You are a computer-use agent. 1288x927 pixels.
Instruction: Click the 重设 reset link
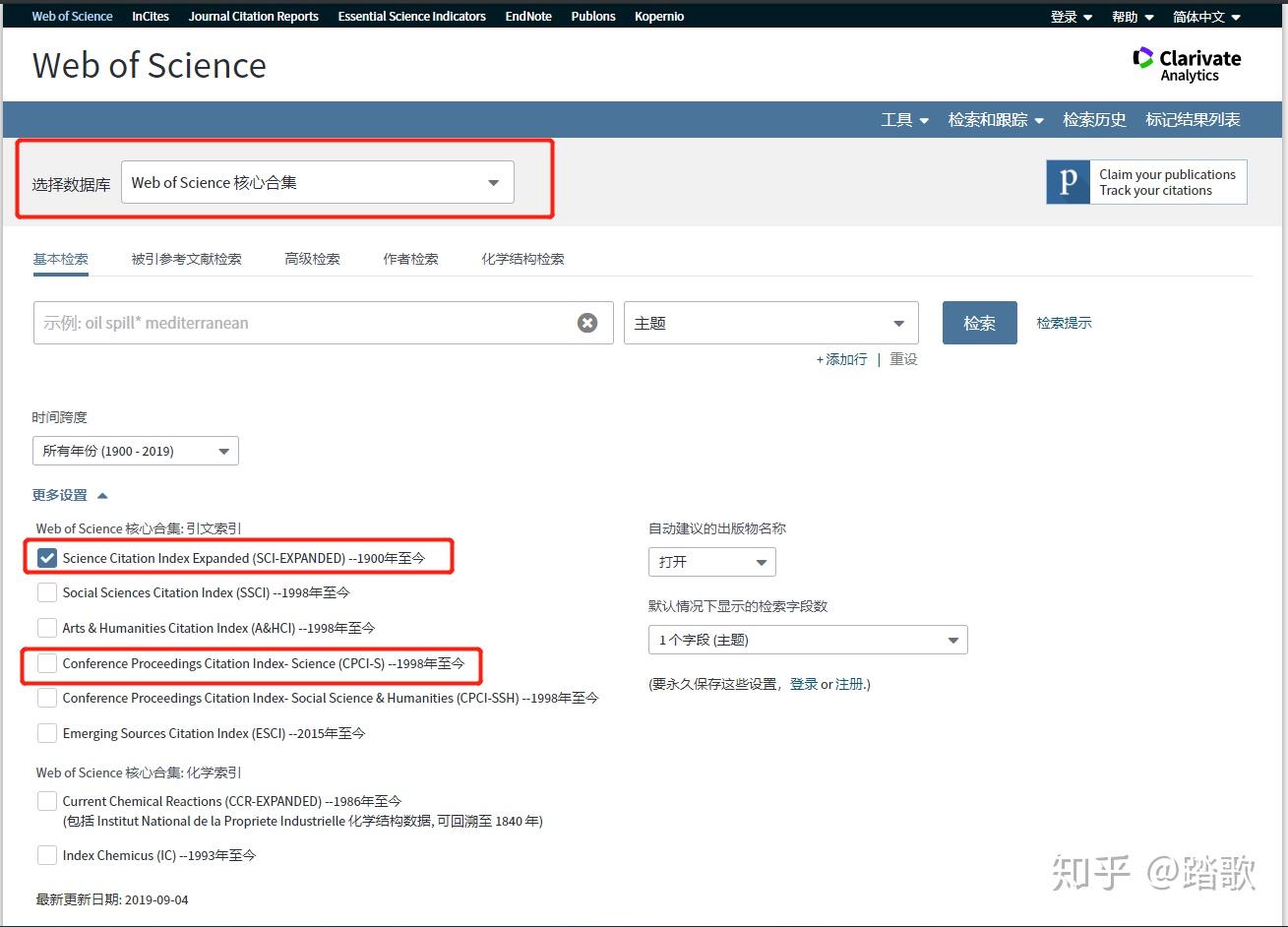pos(903,359)
